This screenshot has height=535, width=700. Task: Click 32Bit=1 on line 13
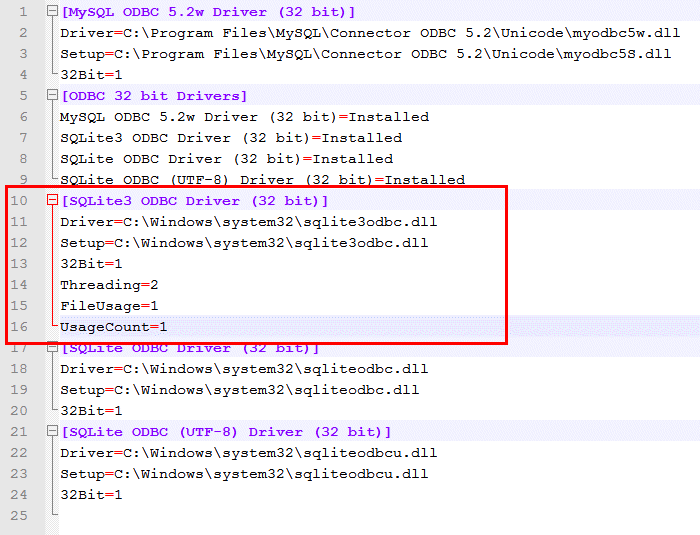pos(91,264)
